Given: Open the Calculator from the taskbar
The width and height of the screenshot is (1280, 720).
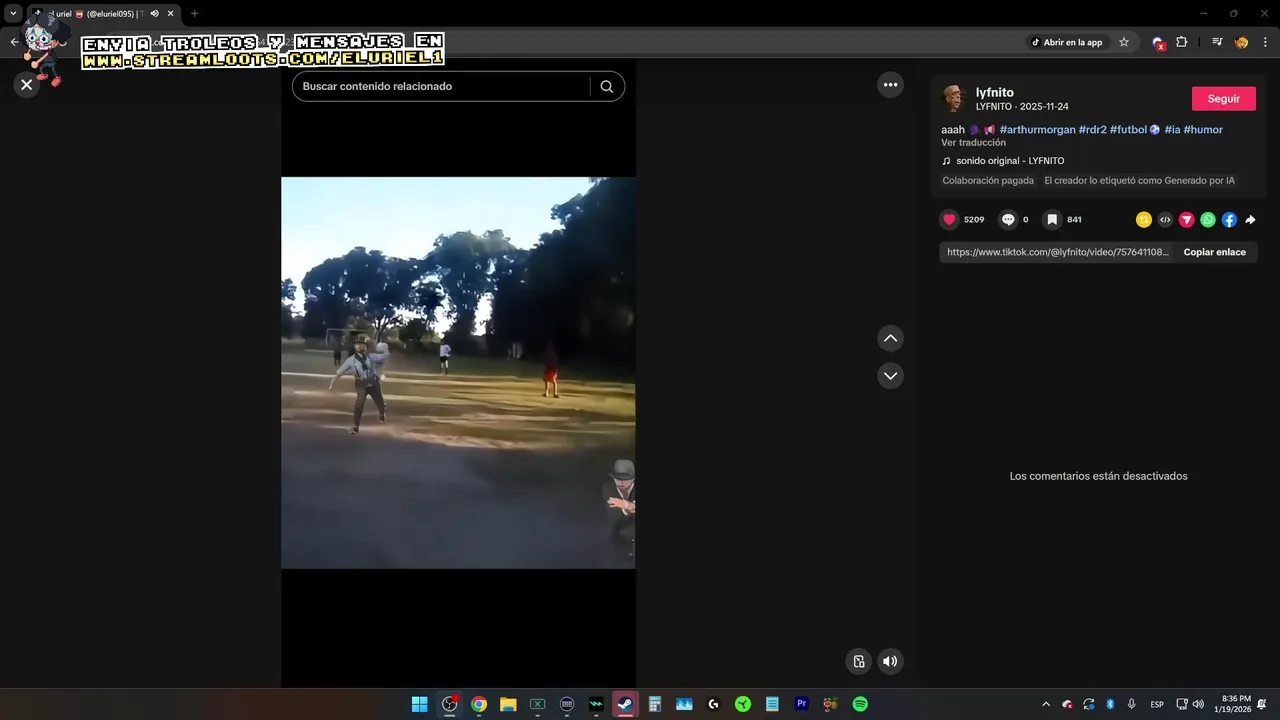Looking at the screenshot, I should tap(655, 704).
